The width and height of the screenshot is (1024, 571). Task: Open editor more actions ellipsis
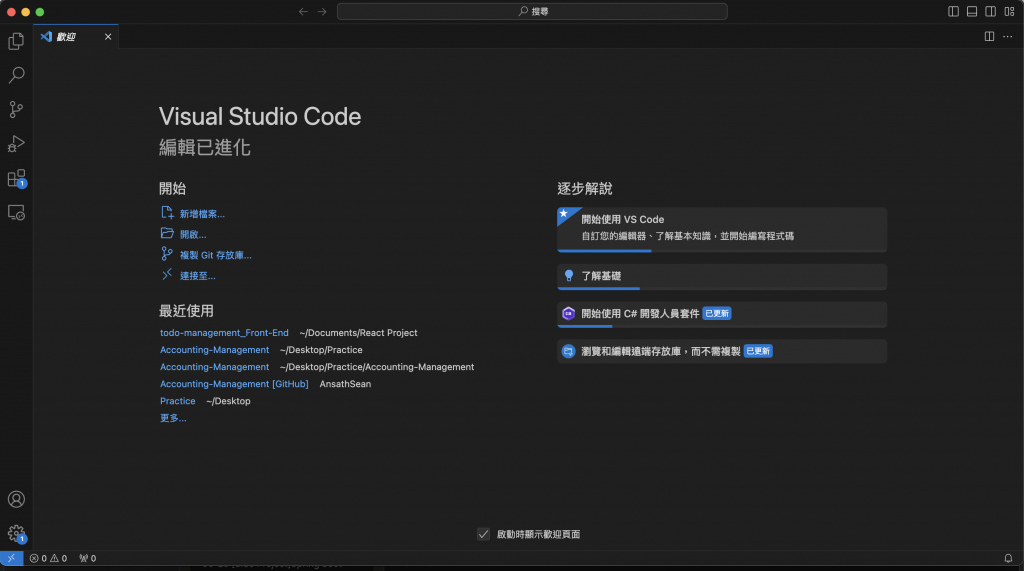point(1008,37)
